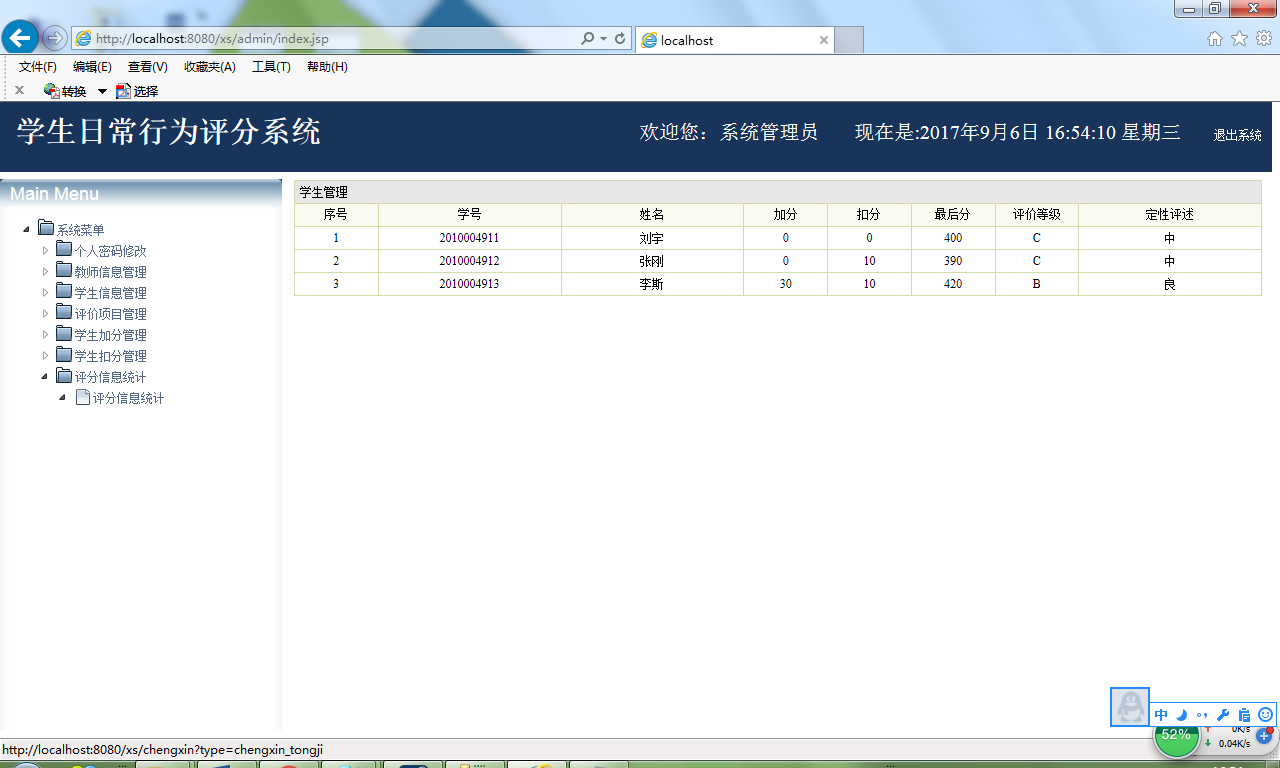Click the browser back arrow button

click(x=20, y=38)
